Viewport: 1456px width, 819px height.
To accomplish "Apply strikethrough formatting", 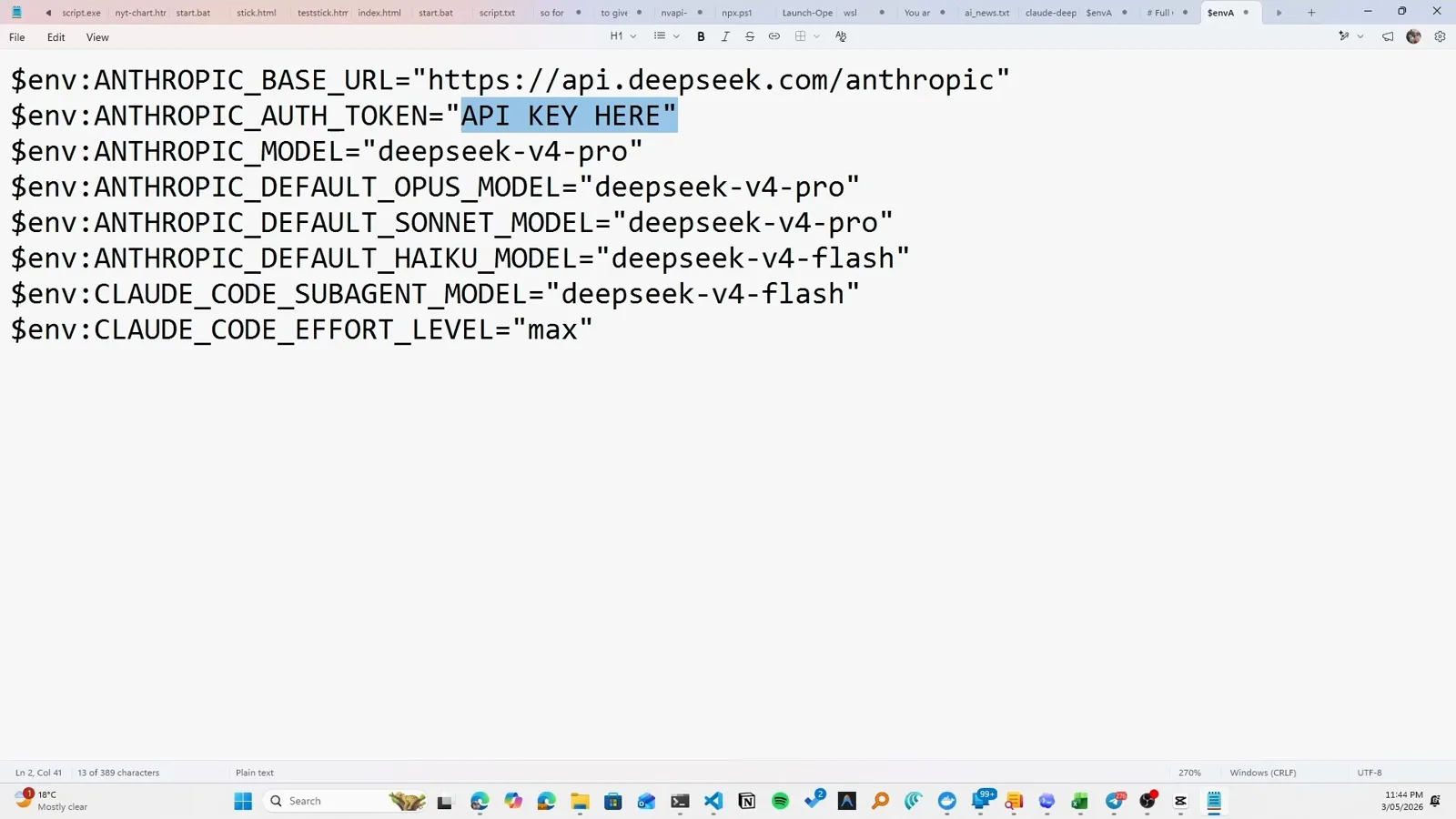I will (x=750, y=36).
